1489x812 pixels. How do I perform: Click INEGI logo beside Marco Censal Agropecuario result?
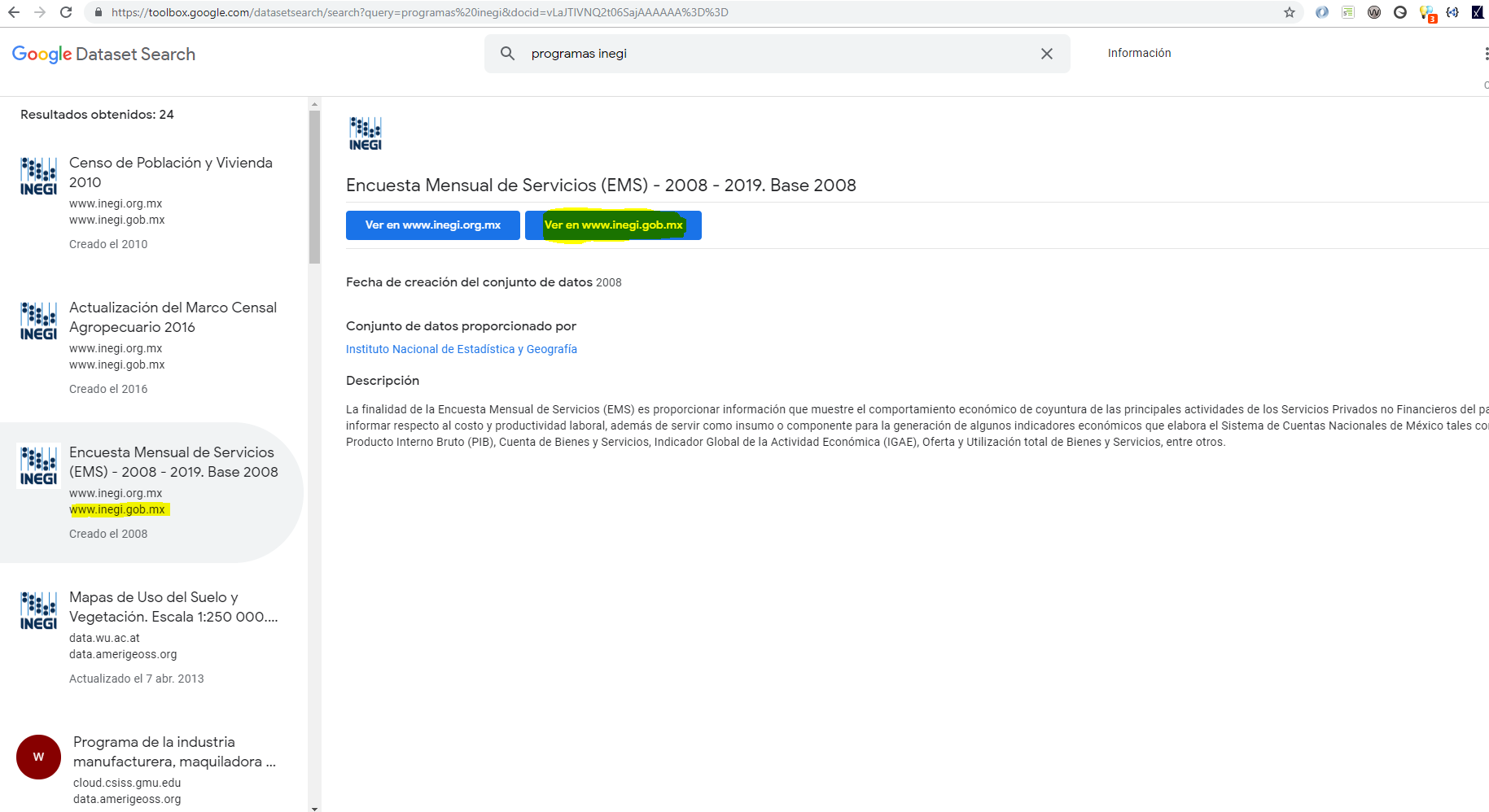(38, 321)
